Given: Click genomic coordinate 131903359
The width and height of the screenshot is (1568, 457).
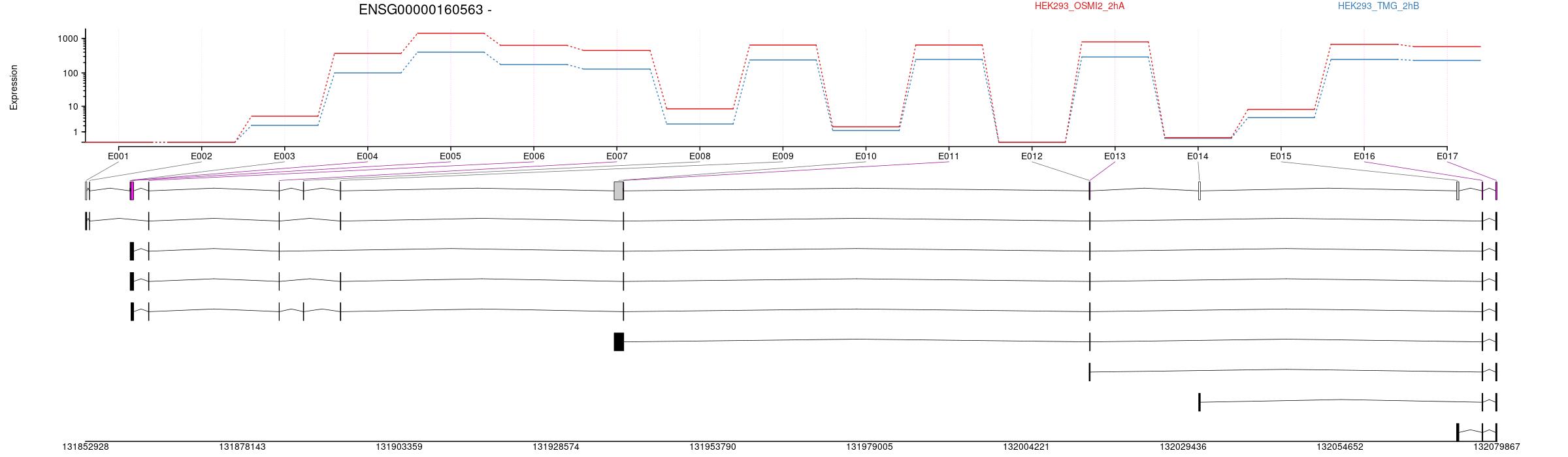Looking at the screenshot, I should click(399, 447).
